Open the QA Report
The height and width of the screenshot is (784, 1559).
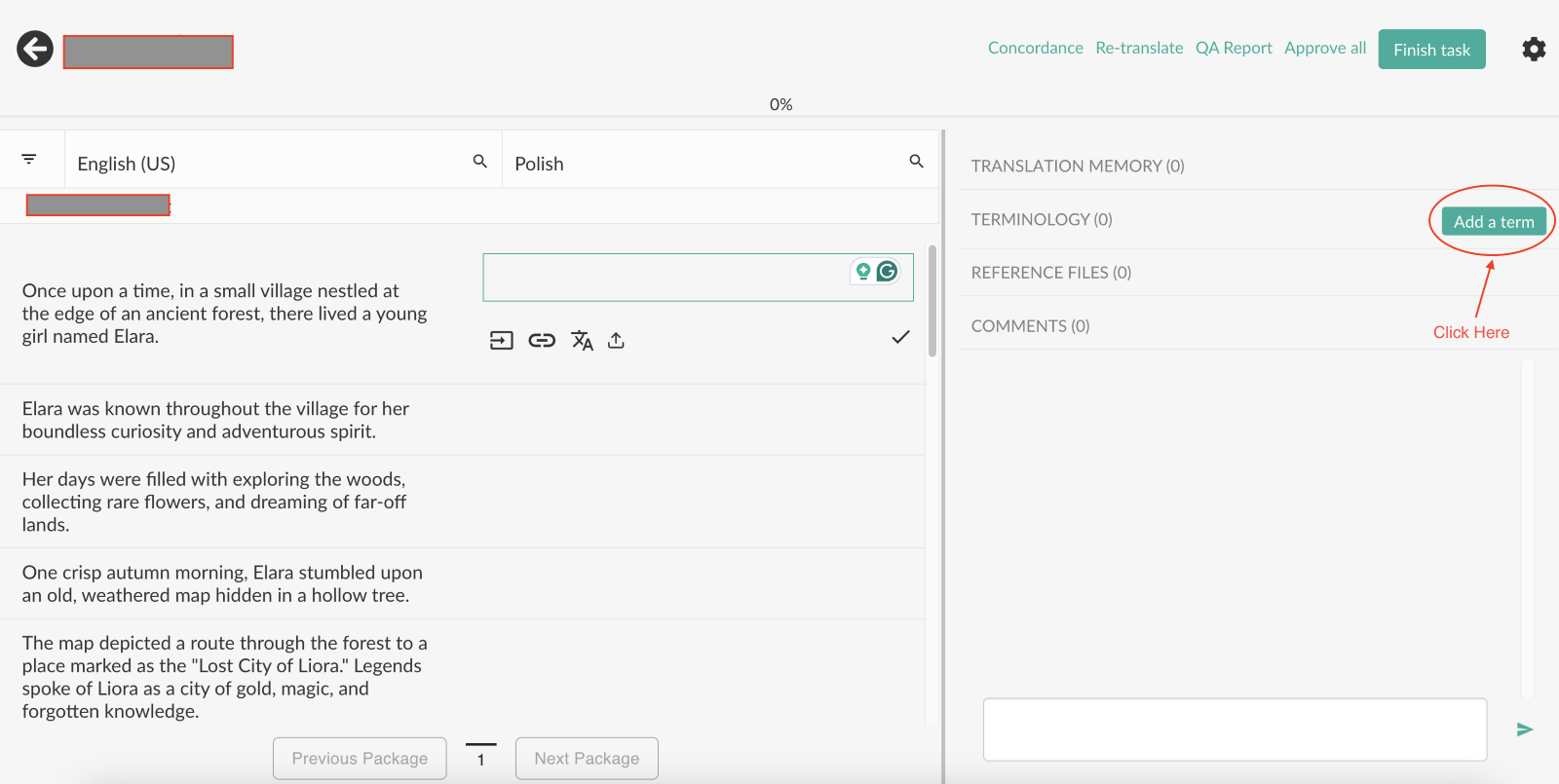[x=1234, y=48]
